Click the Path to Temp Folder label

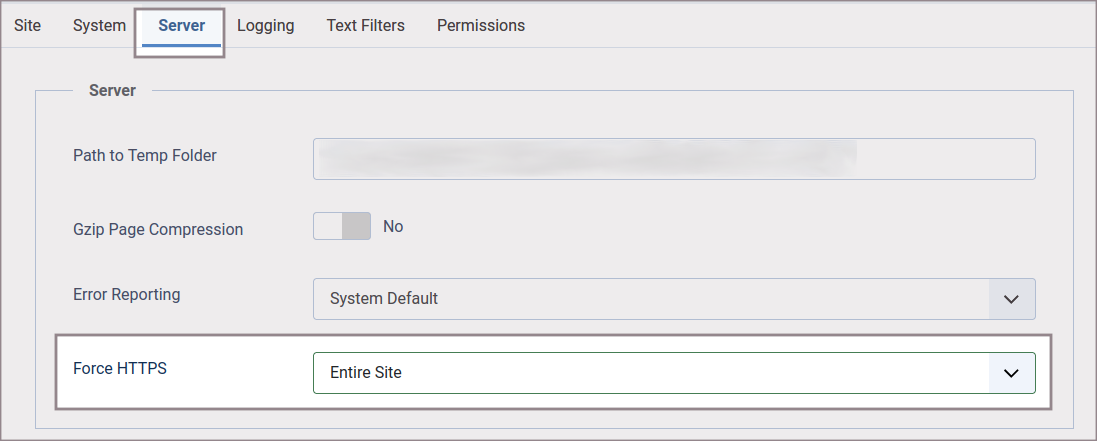pos(145,155)
